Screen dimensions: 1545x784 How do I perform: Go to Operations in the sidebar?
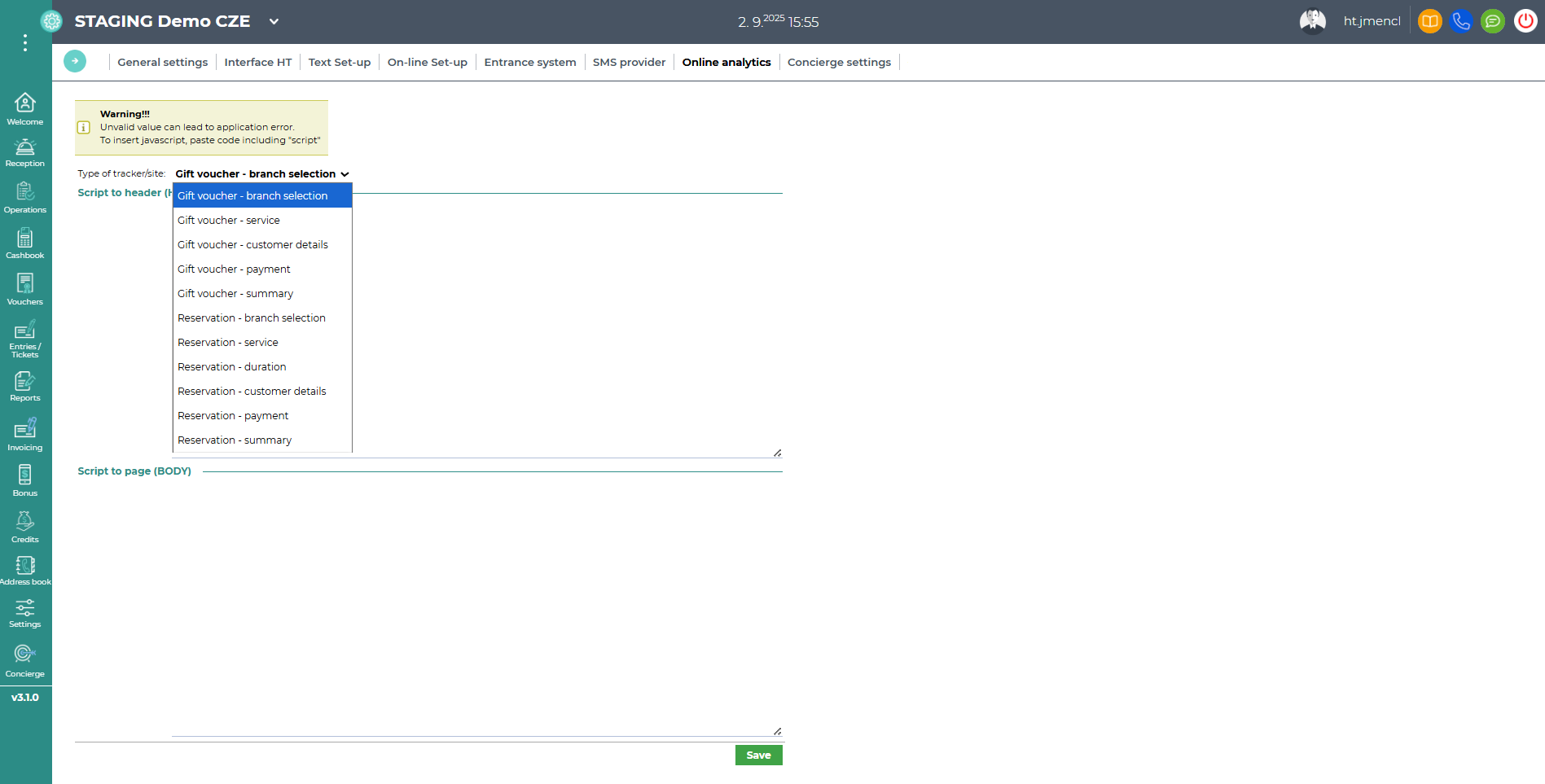[x=25, y=198]
